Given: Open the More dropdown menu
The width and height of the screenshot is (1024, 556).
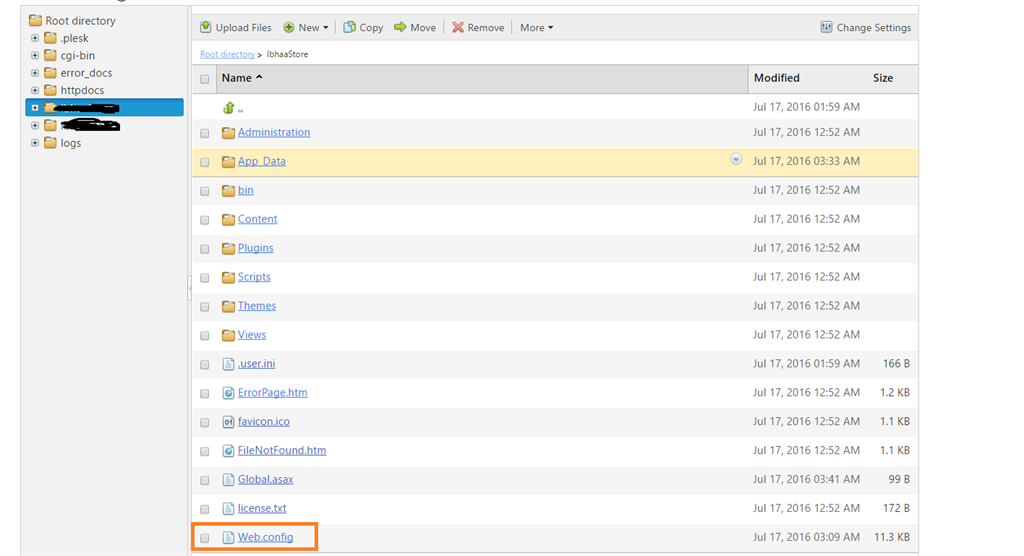Looking at the screenshot, I should pos(536,27).
